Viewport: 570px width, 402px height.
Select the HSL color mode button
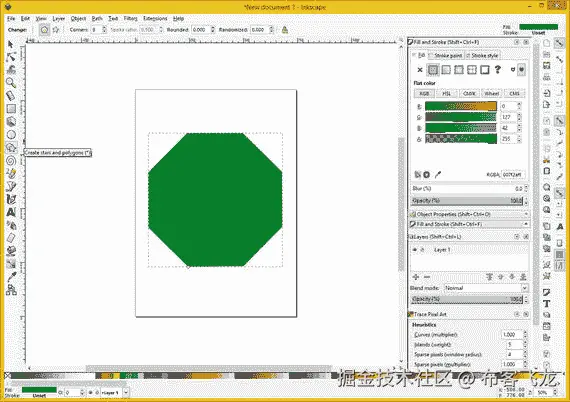(446, 94)
